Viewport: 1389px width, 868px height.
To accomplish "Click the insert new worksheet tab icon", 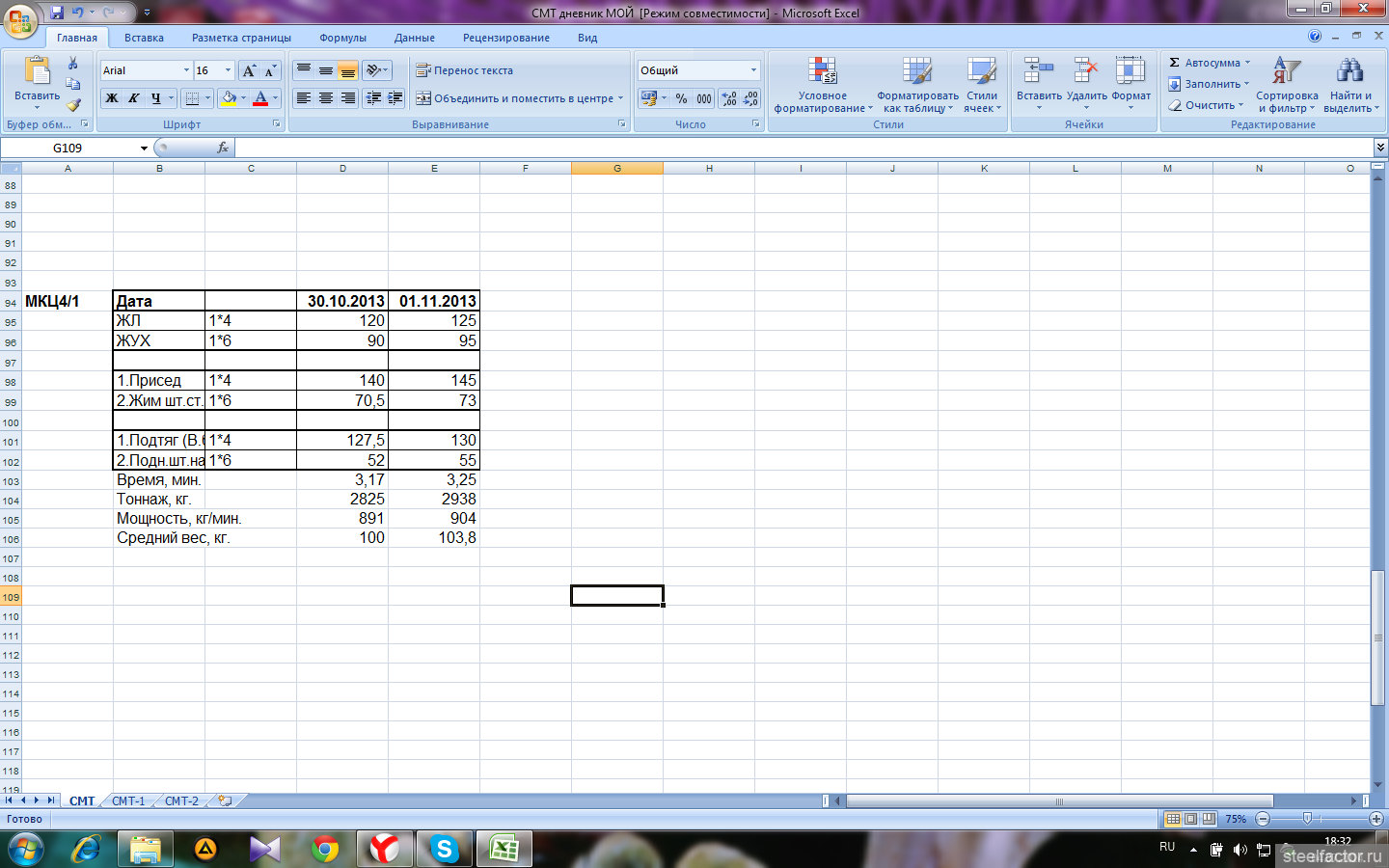I will point(225,800).
